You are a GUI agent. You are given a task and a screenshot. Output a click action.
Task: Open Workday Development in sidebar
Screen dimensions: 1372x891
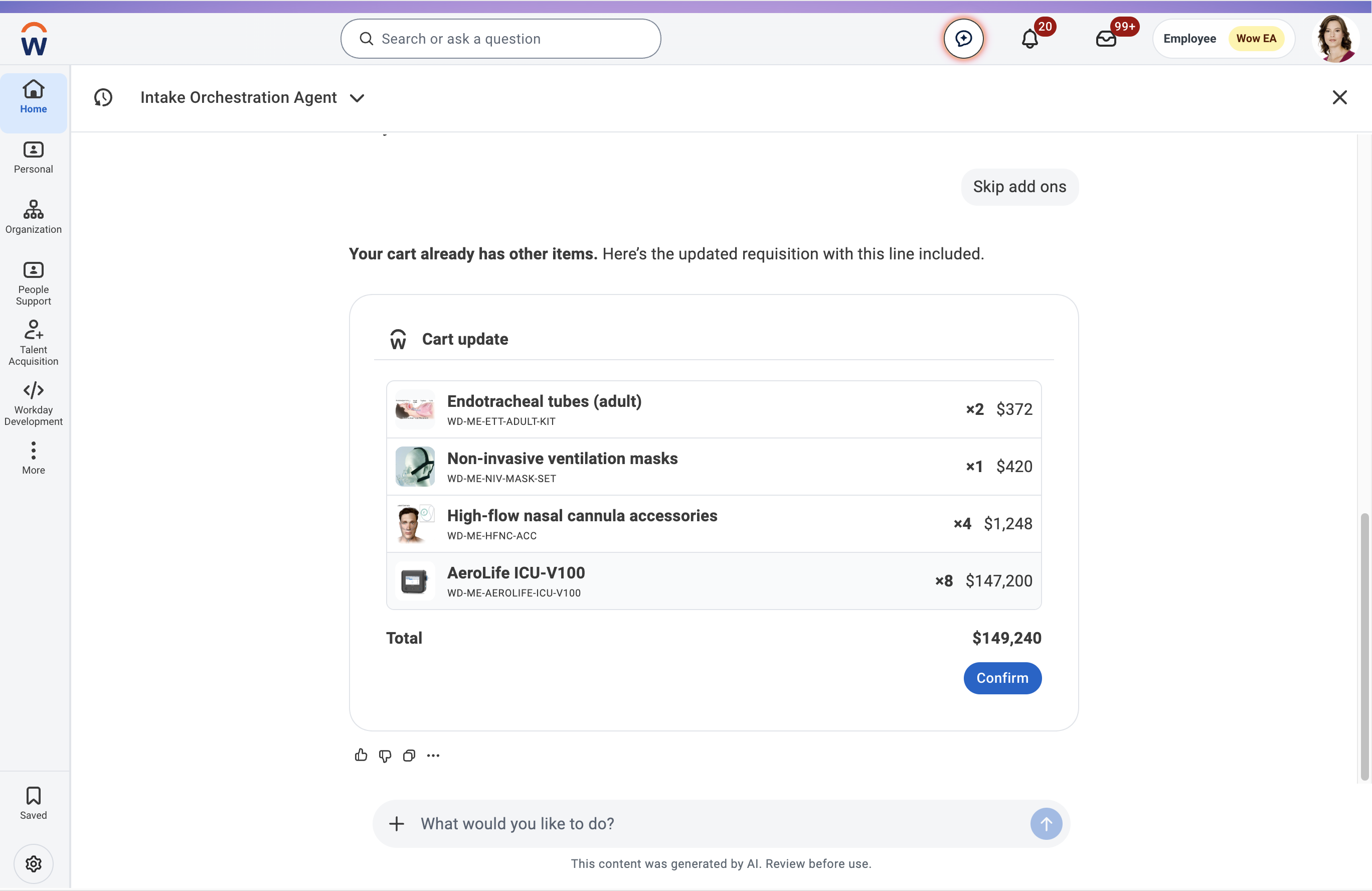coord(34,404)
